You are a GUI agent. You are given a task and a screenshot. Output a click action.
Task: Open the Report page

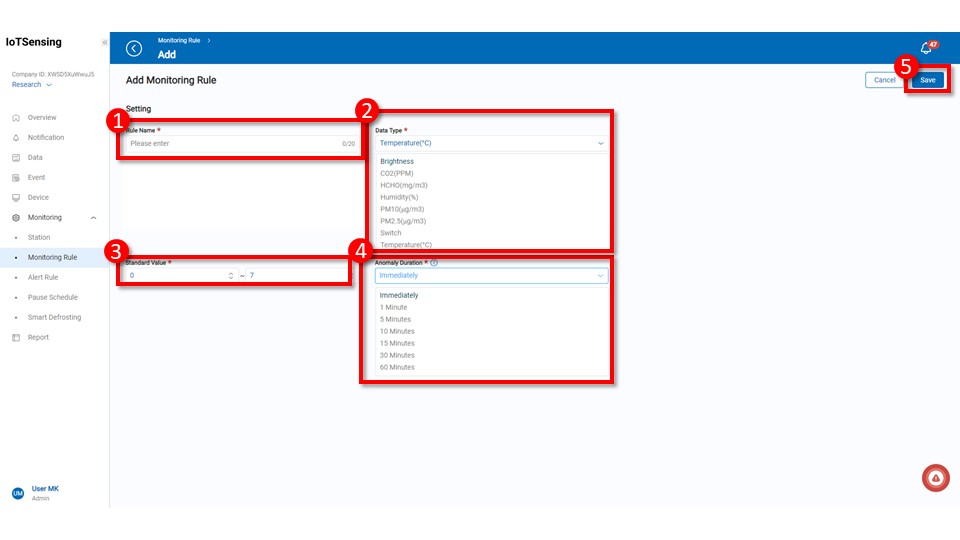[38, 338]
